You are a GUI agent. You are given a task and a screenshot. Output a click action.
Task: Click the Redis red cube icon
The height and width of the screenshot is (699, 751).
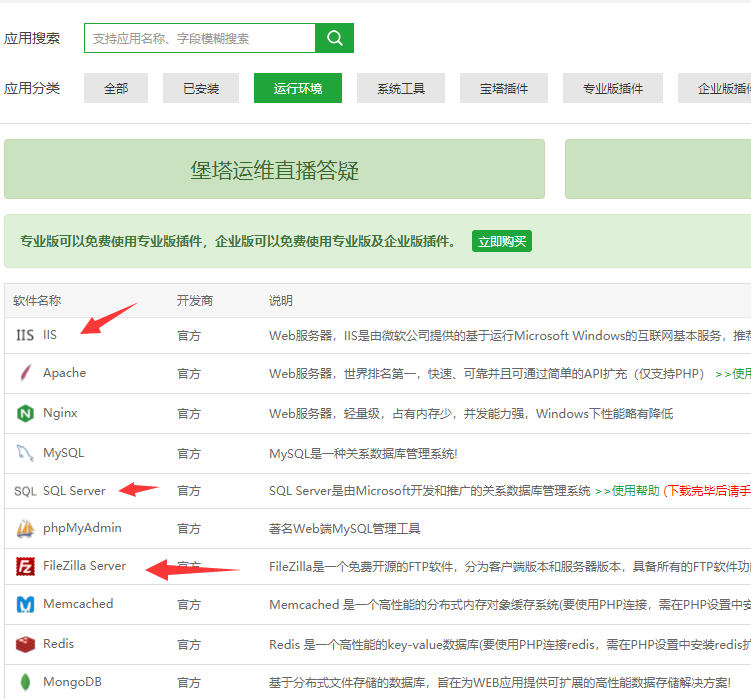point(25,644)
